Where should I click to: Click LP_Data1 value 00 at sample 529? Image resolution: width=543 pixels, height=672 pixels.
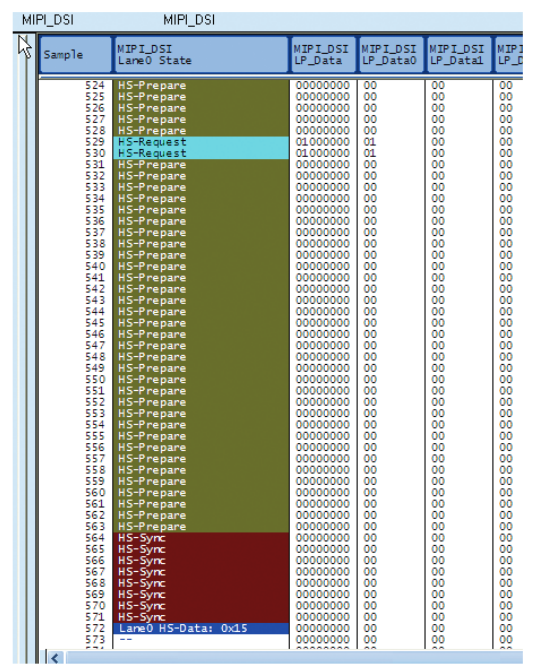(x=438, y=142)
